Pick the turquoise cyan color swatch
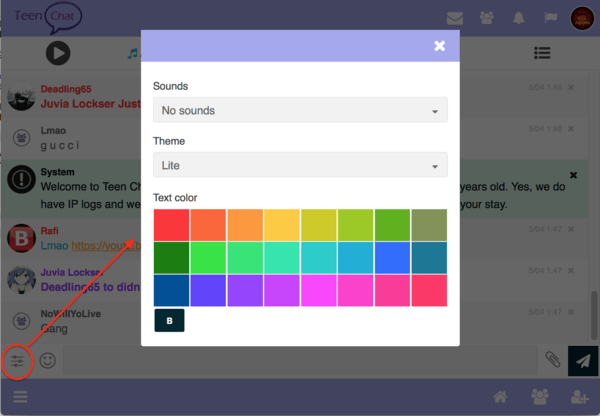Screen dimensions: 600x416 pyautogui.click(x=319, y=258)
